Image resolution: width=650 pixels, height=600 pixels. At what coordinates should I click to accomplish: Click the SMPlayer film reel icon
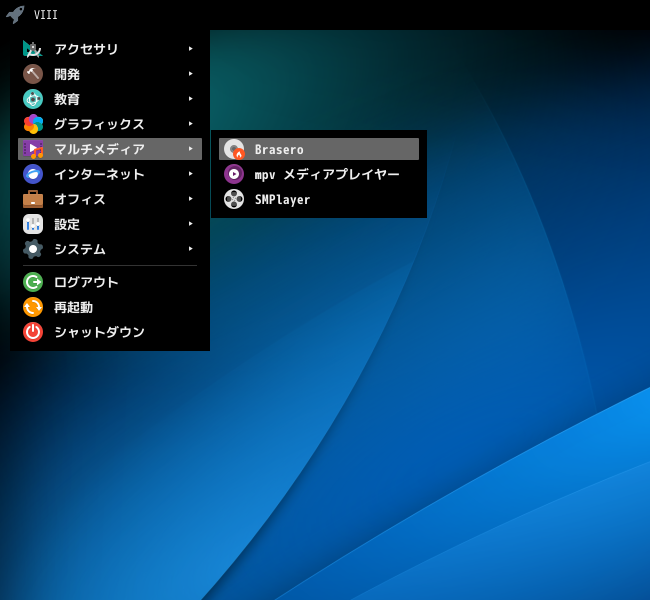click(234, 199)
